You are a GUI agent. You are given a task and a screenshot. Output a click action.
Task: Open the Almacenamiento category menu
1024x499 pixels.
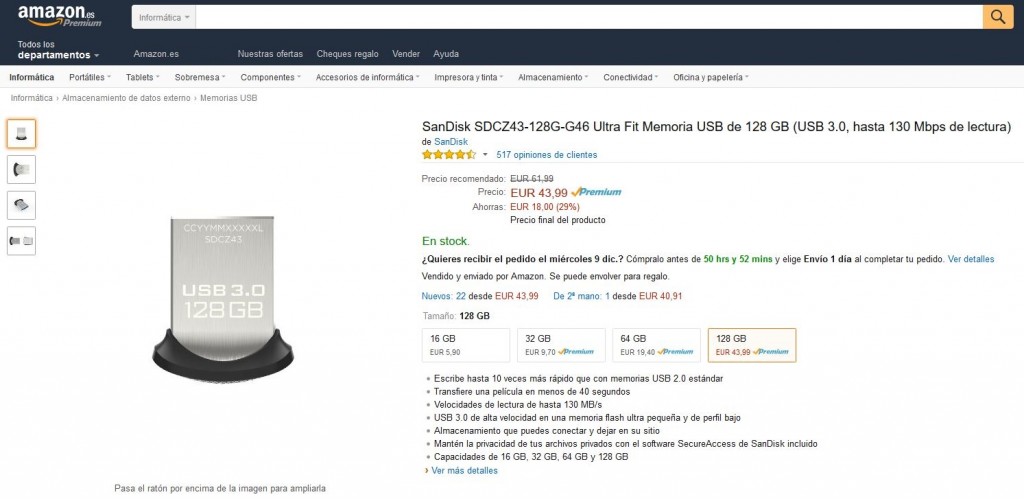point(552,77)
